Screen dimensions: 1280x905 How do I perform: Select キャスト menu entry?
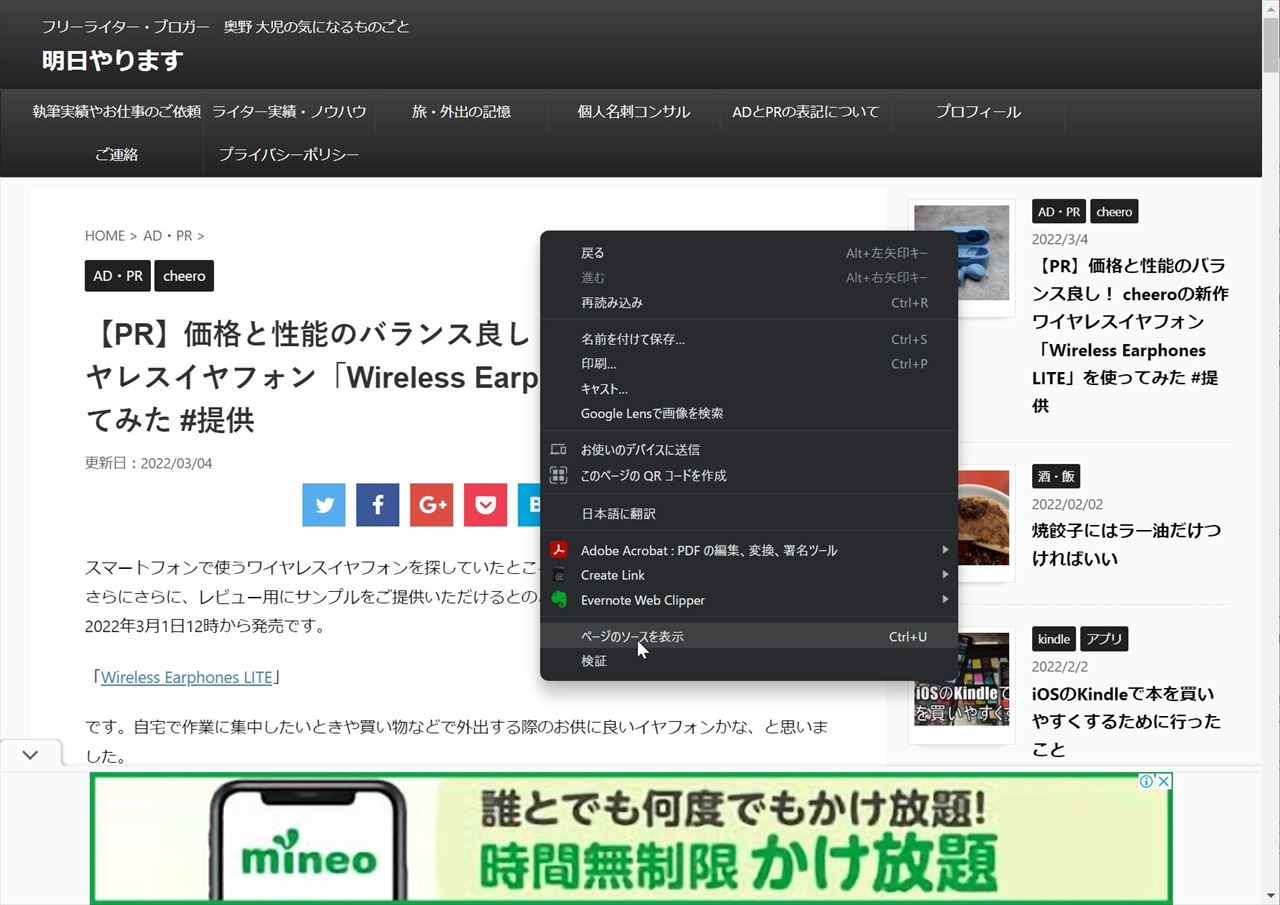[749, 389]
